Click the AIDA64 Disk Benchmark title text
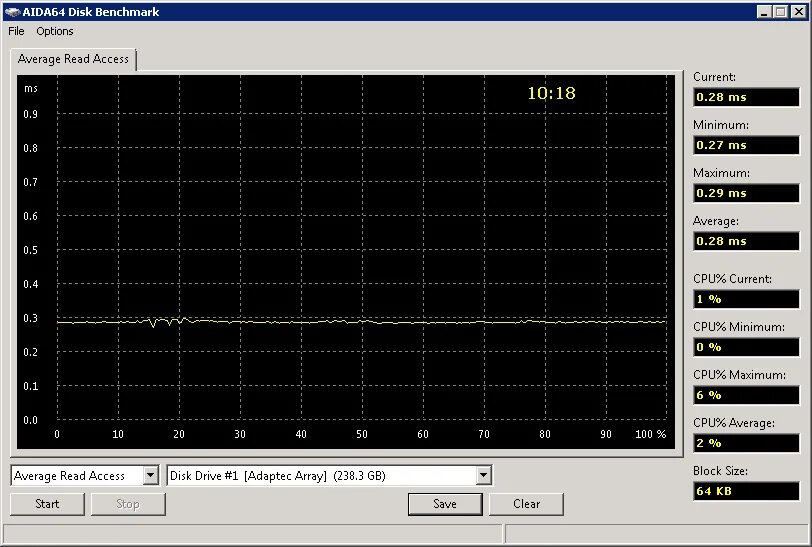 click(91, 12)
